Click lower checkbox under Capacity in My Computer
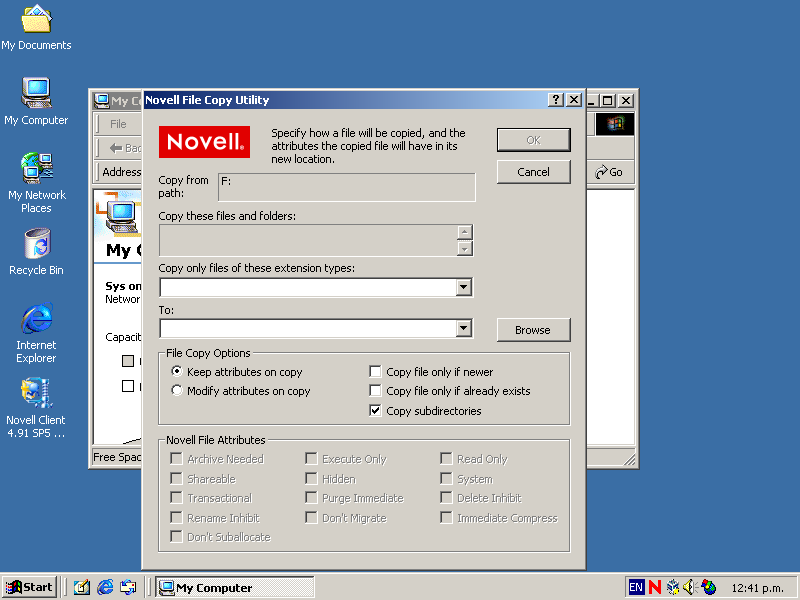Image resolution: width=800 pixels, height=600 pixels. click(128, 386)
